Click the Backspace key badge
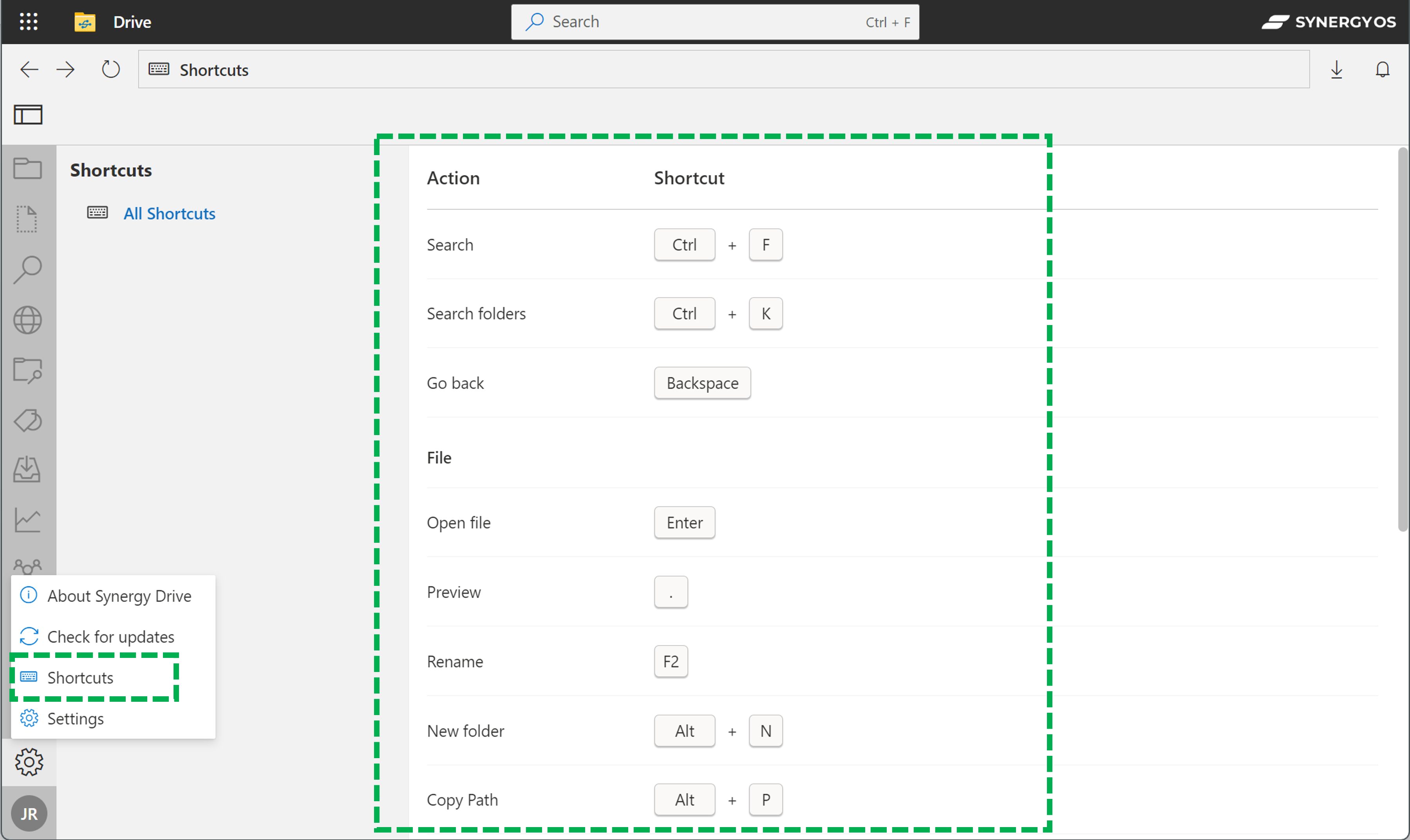 702,383
